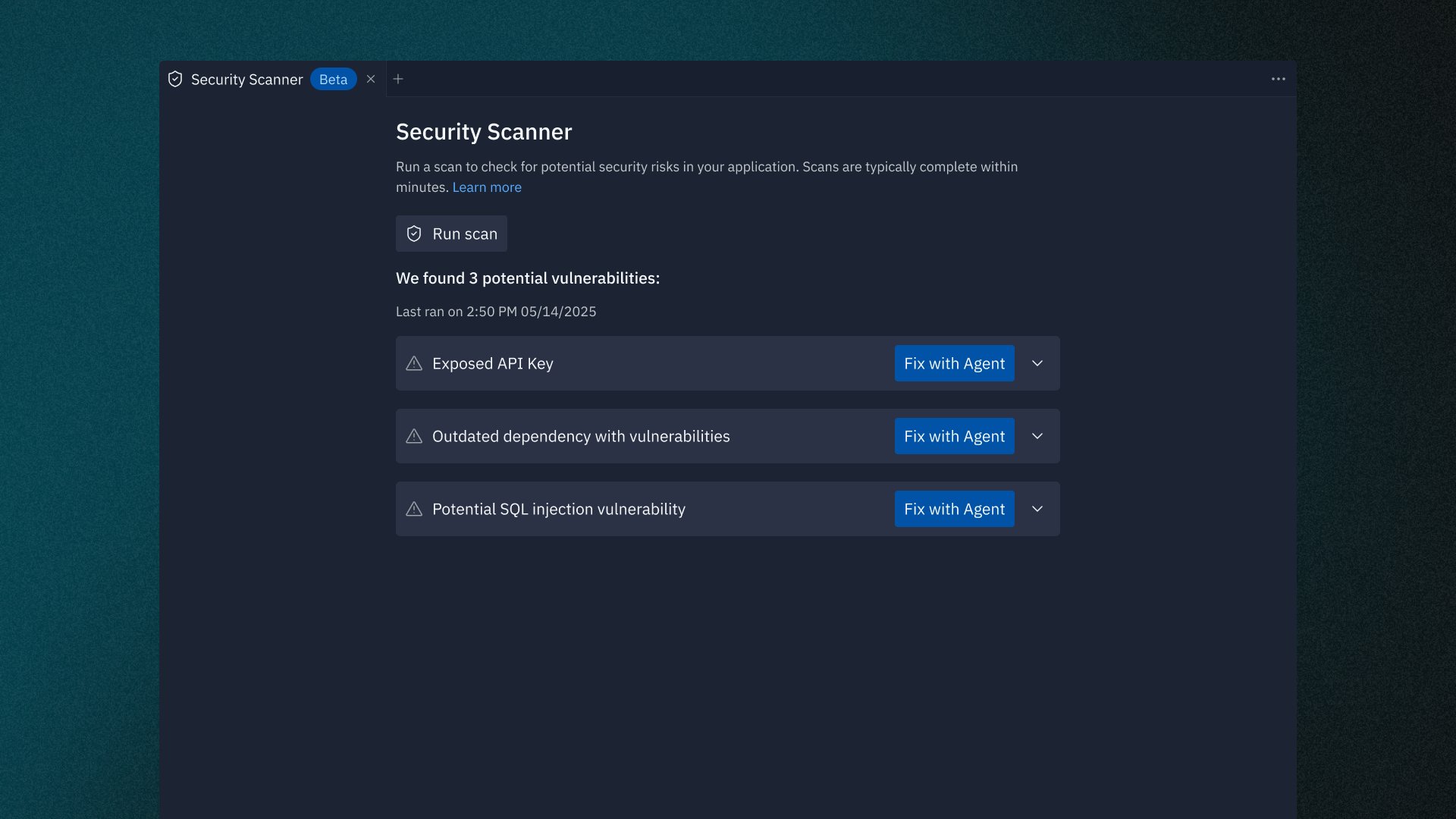Fix Potential SQL injection with Agent
The height and width of the screenshot is (819, 1456).
click(x=954, y=509)
